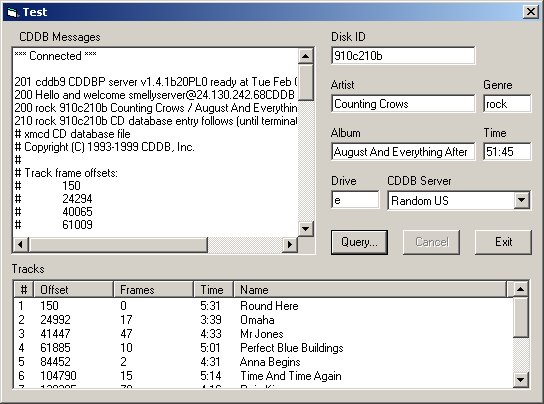
Task: Click the Cancel button
Action: tap(431, 242)
